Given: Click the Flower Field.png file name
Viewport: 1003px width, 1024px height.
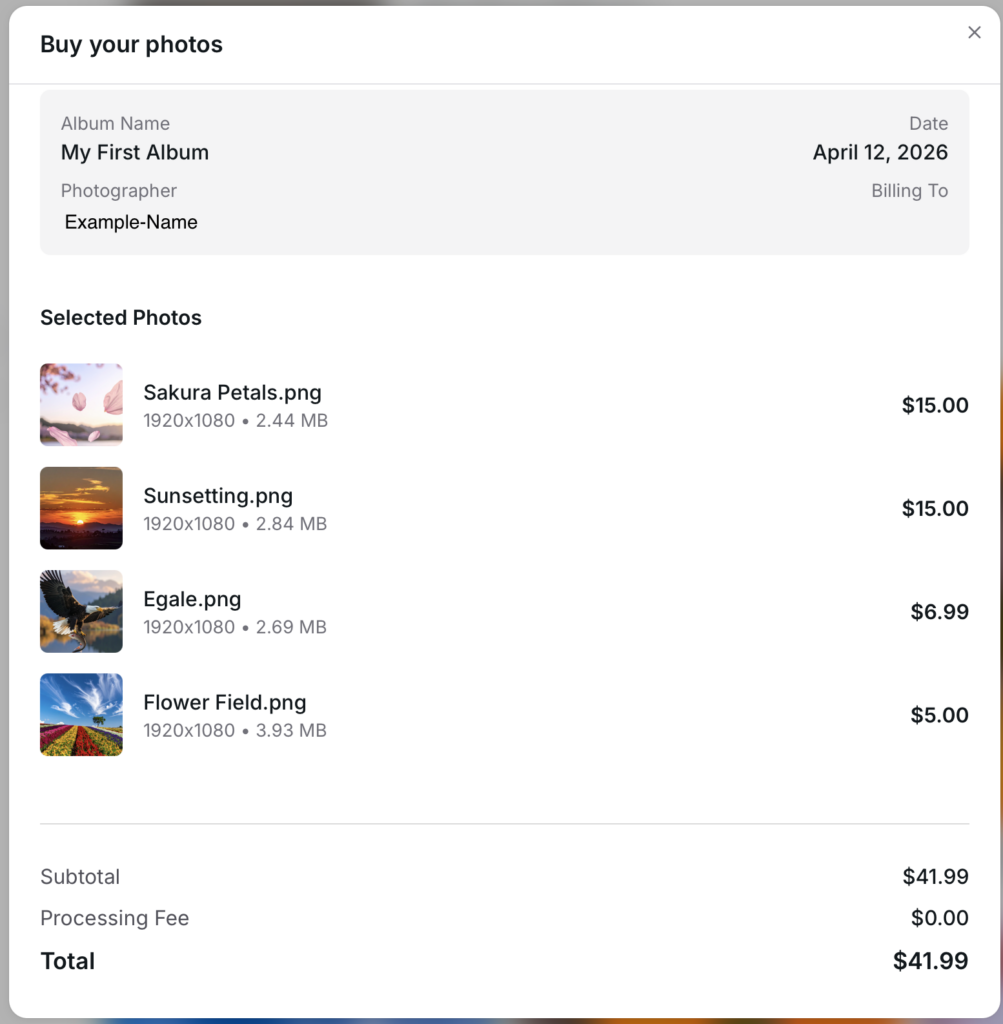Looking at the screenshot, I should click(x=225, y=702).
